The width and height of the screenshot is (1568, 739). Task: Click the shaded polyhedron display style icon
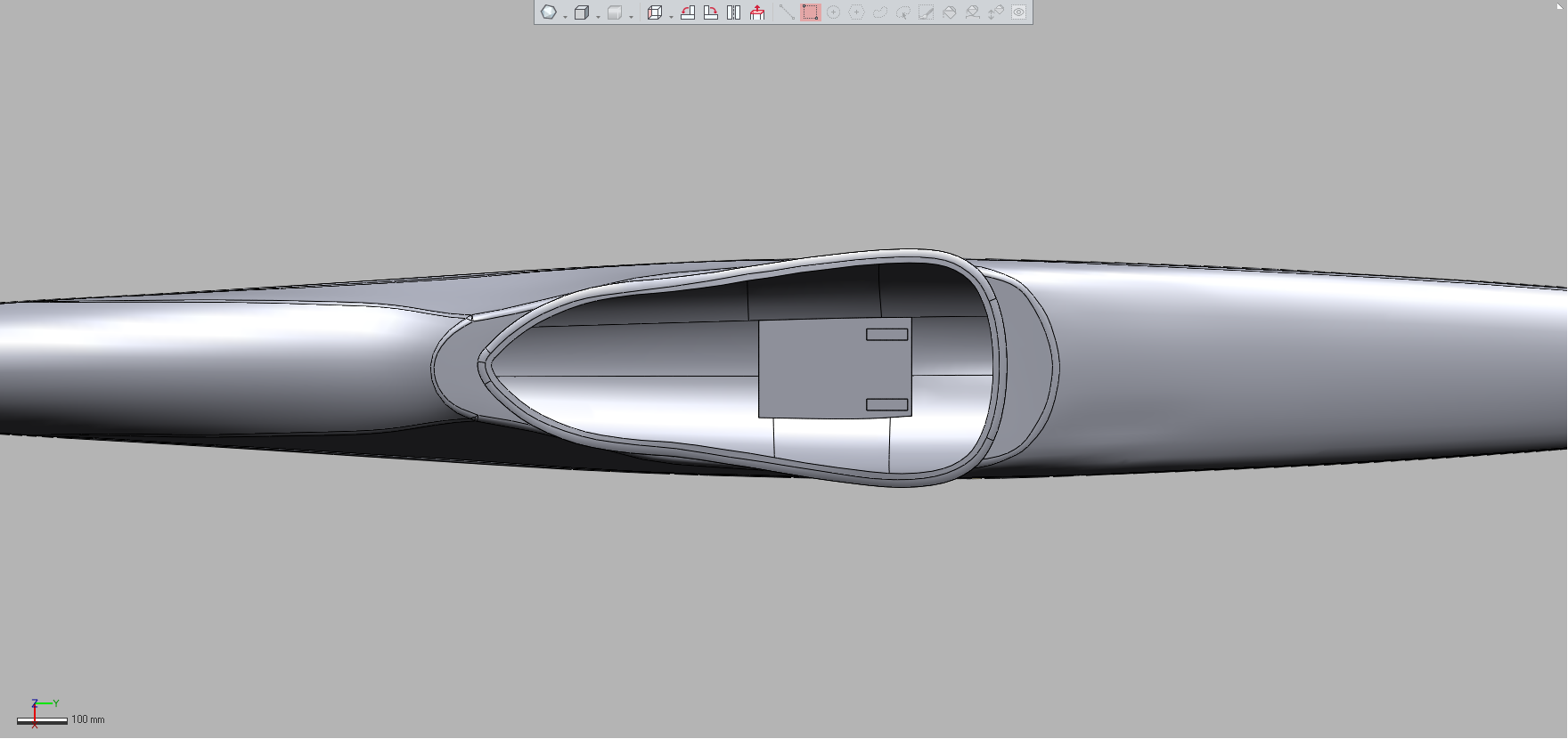point(549,12)
